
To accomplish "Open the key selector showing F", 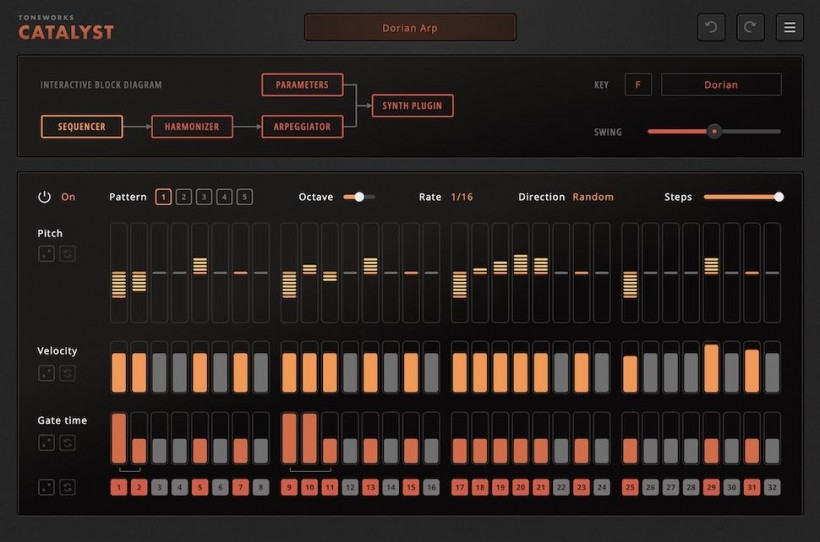I will 637,85.
